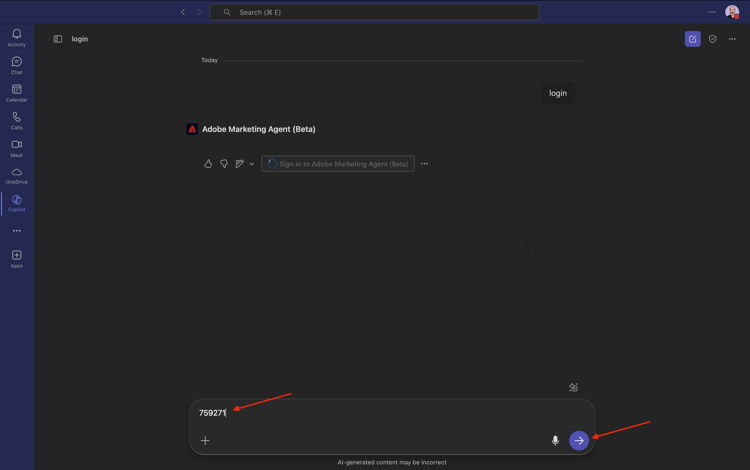This screenshot has width=750, height=470.
Task: Click the Search box at top
Action: 374,12
